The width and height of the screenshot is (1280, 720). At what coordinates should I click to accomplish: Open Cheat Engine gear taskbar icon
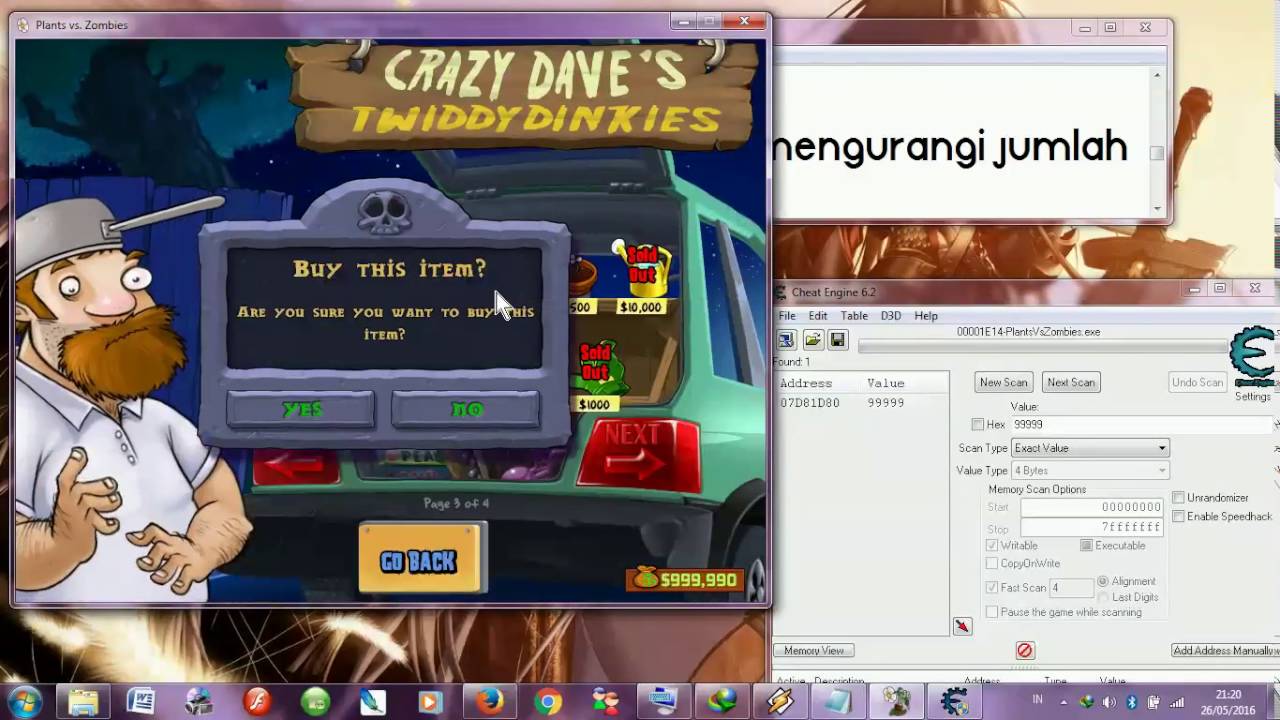pyautogui.click(x=953, y=701)
